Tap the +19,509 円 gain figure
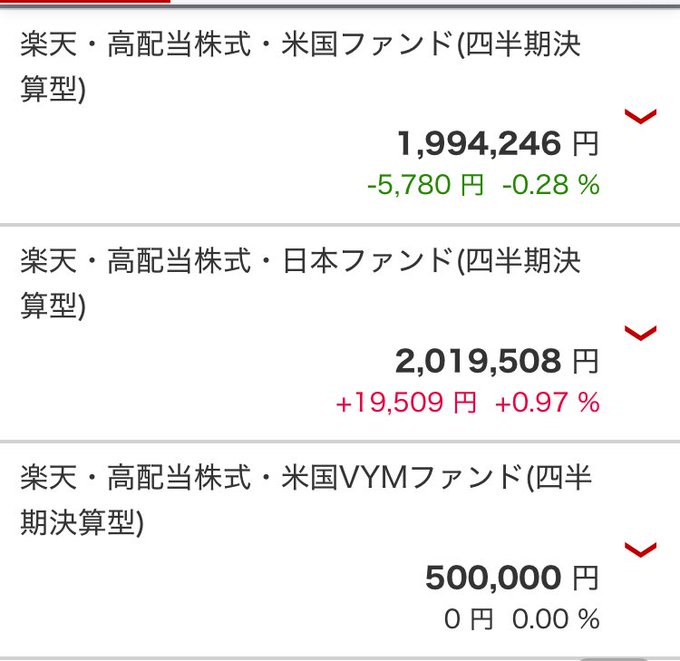Image resolution: width=680 pixels, height=661 pixels. click(x=406, y=402)
